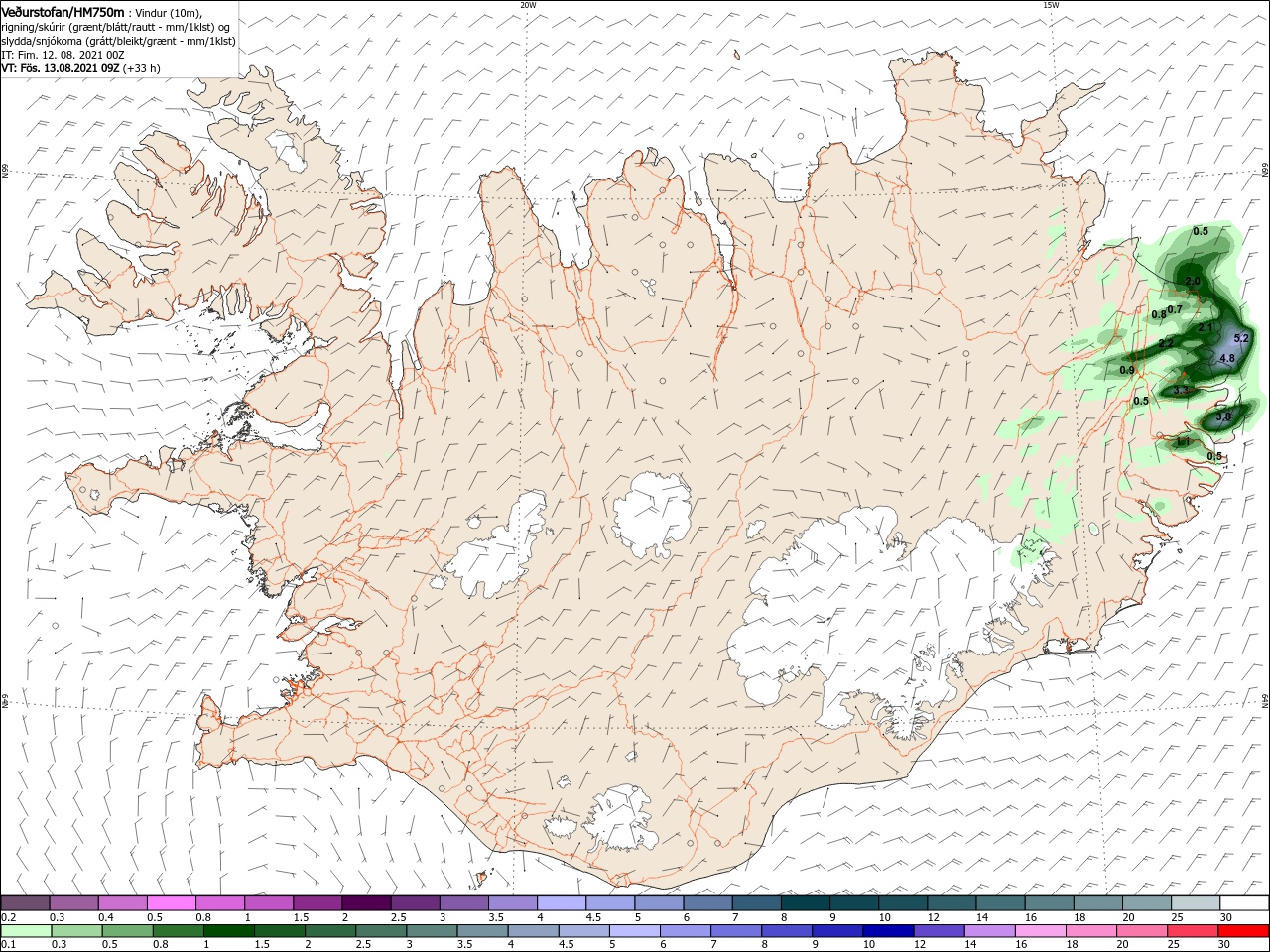Select dark blue 10 swatch in bottom legend
The height and width of the screenshot is (952, 1270).
coord(886,931)
